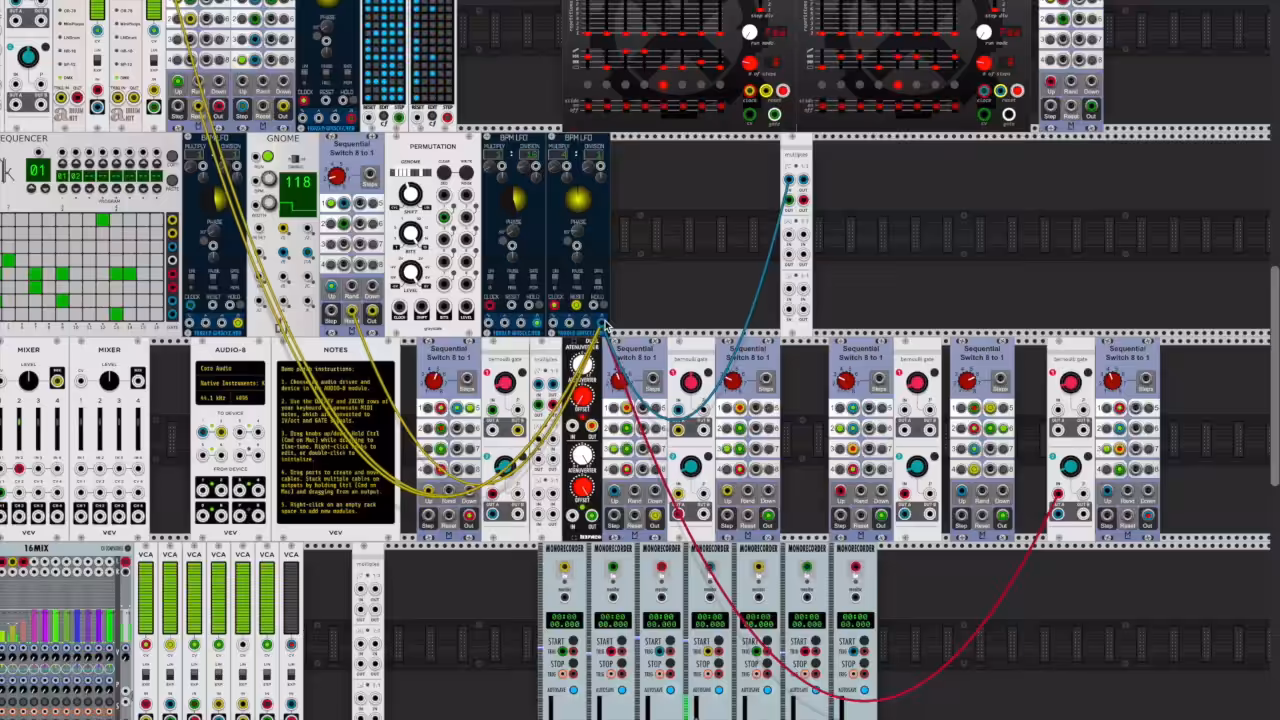
Task: Toggle the green step in Sequencer grid top row
Action: coord(103,219)
